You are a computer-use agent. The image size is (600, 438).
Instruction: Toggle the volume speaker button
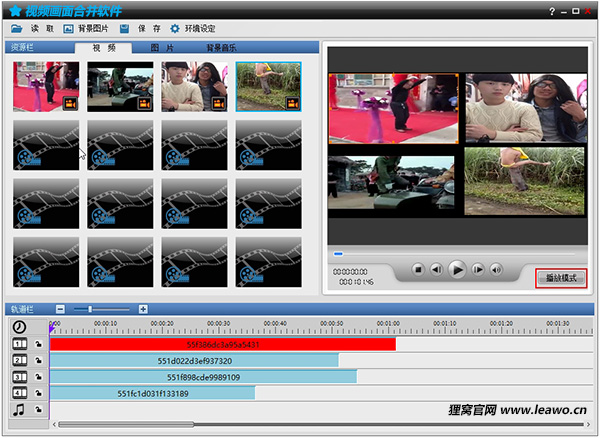pyautogui.click(x=496, y=270)
